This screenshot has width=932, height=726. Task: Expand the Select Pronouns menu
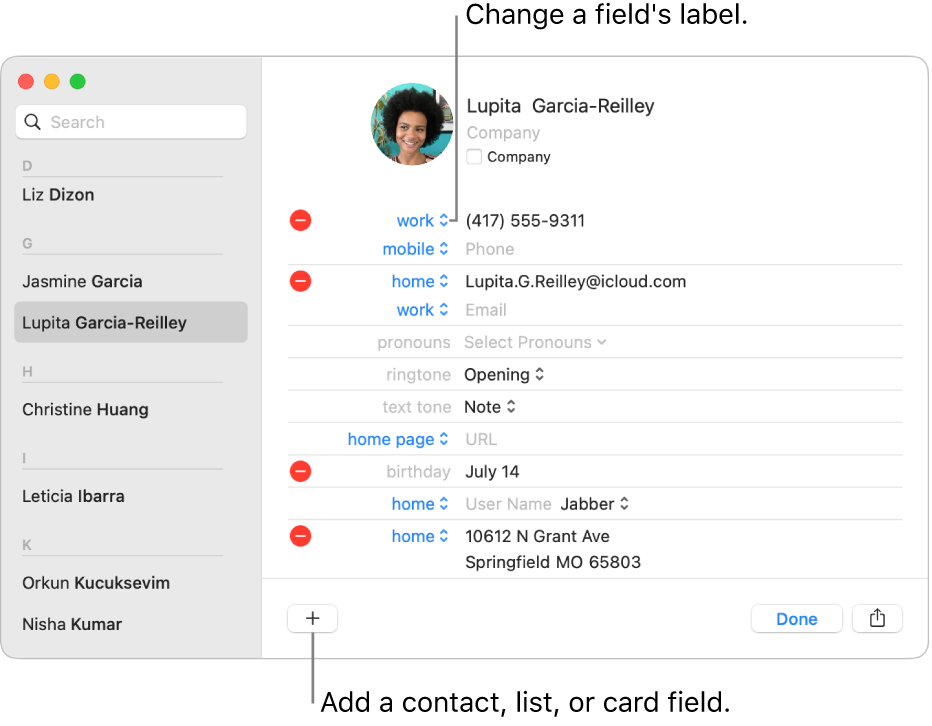pos(535,343)
